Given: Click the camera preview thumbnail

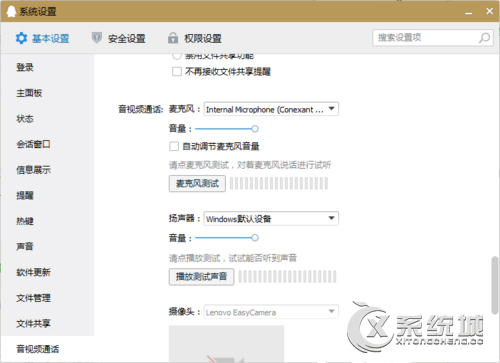Looking at the screenshot, I should (x=226, y=344).
